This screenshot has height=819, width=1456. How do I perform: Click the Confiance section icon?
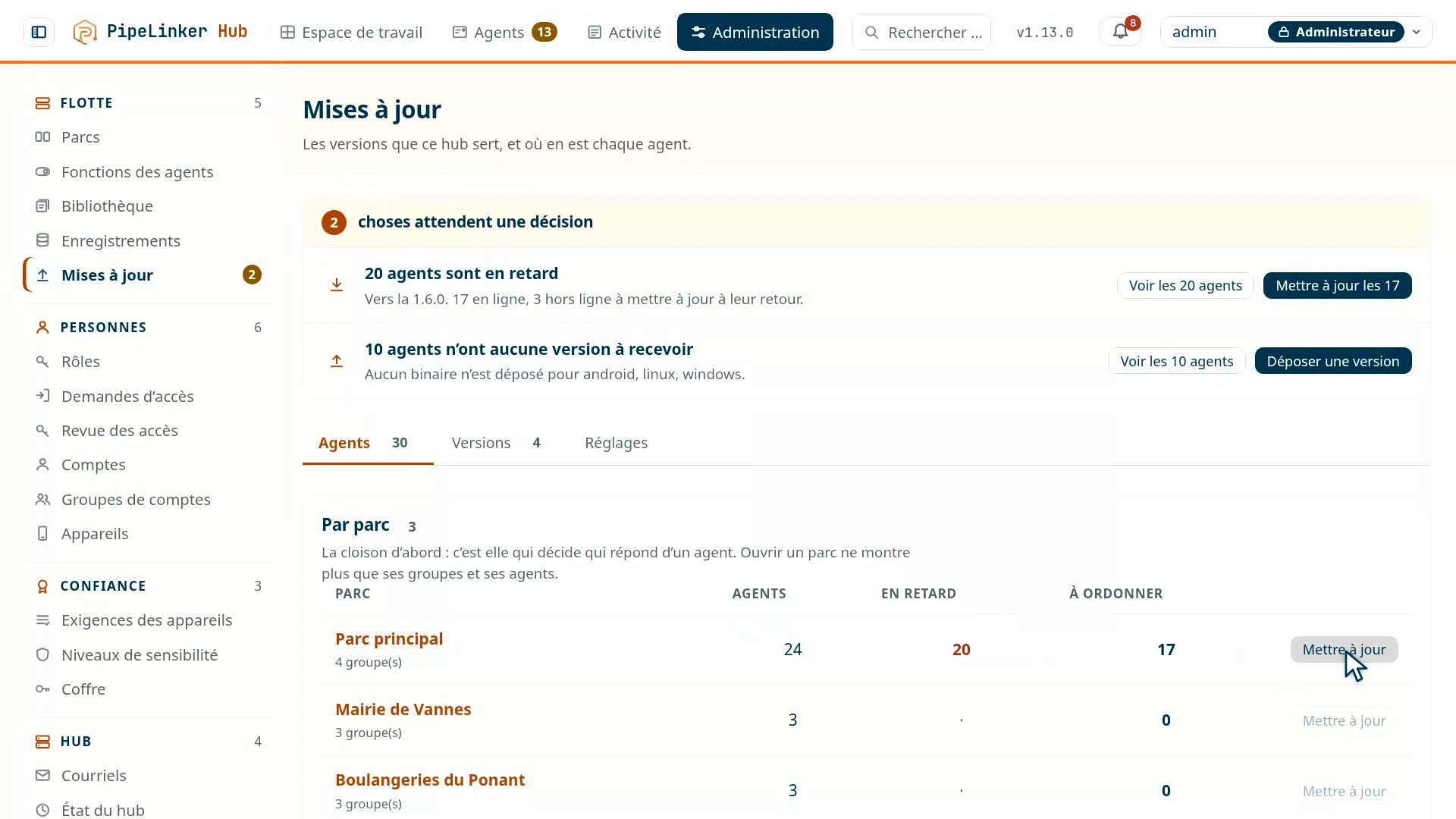(42, 586)
